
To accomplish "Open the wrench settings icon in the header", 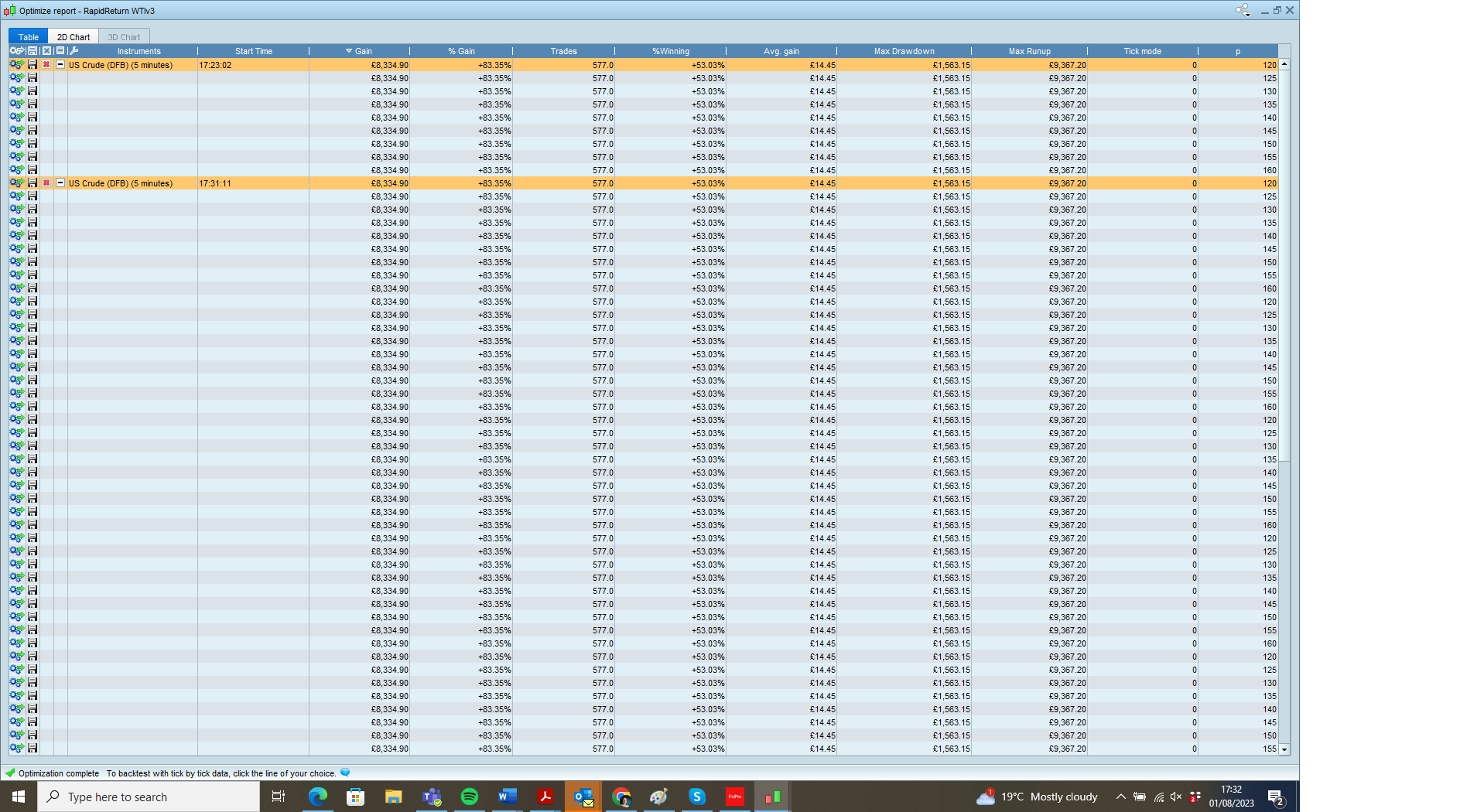I will point(74,51).
